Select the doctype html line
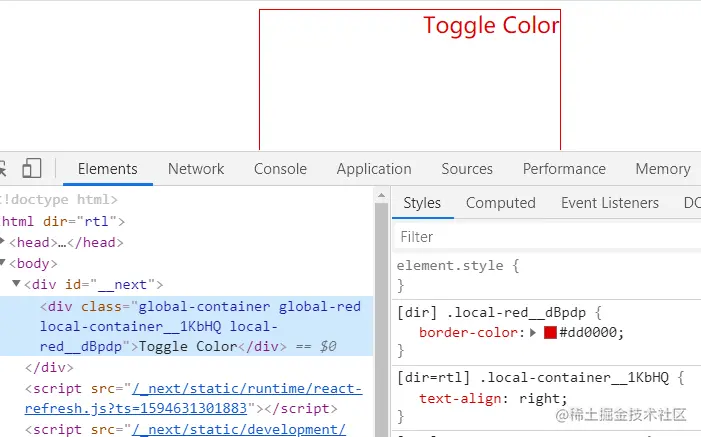701x437 pixels. point(59,199)
